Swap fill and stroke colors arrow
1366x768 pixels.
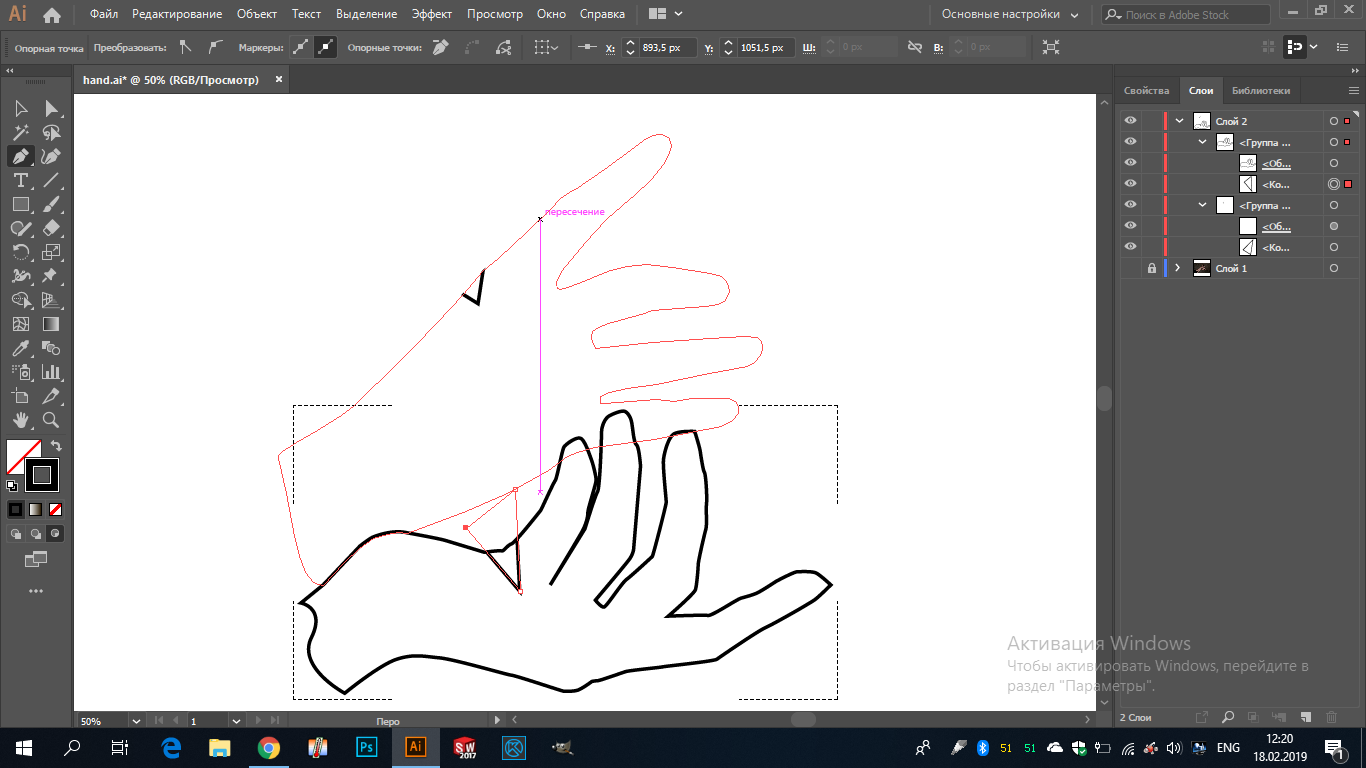(x=56, y=446)
